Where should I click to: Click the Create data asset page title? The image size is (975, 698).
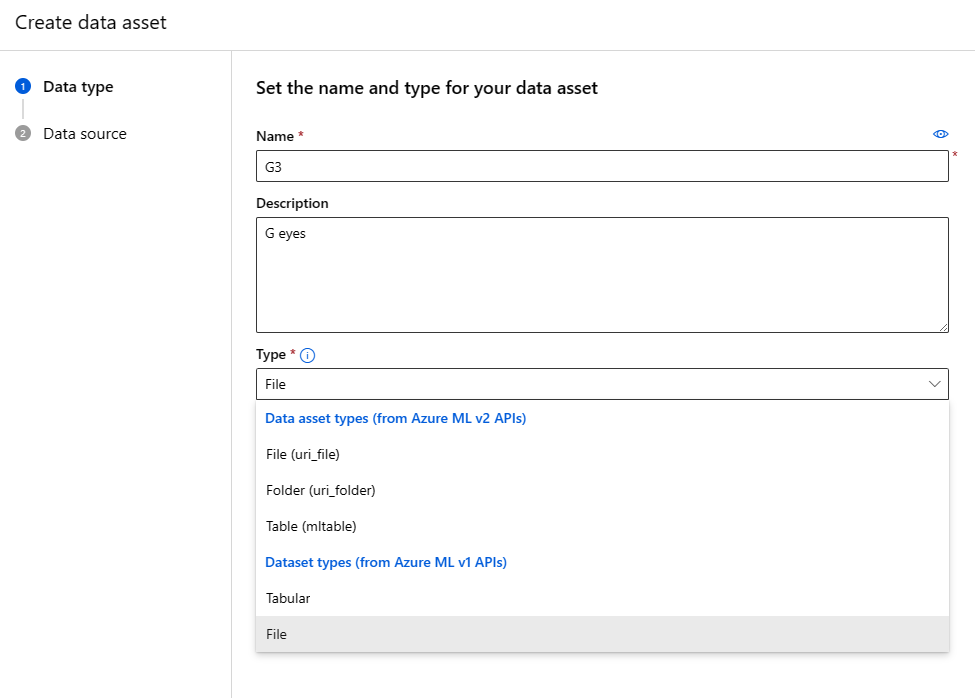(91, 22)
